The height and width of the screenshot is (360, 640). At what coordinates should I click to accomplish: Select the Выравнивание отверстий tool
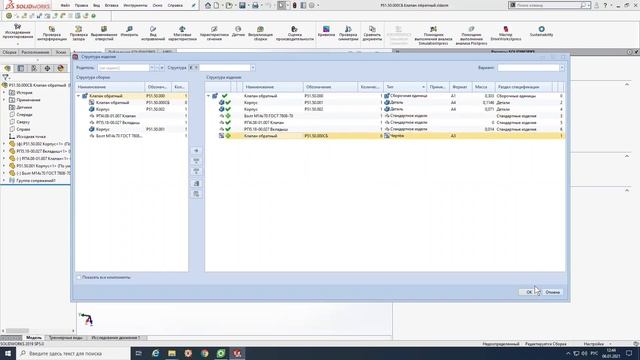click(x=104, y=33)
